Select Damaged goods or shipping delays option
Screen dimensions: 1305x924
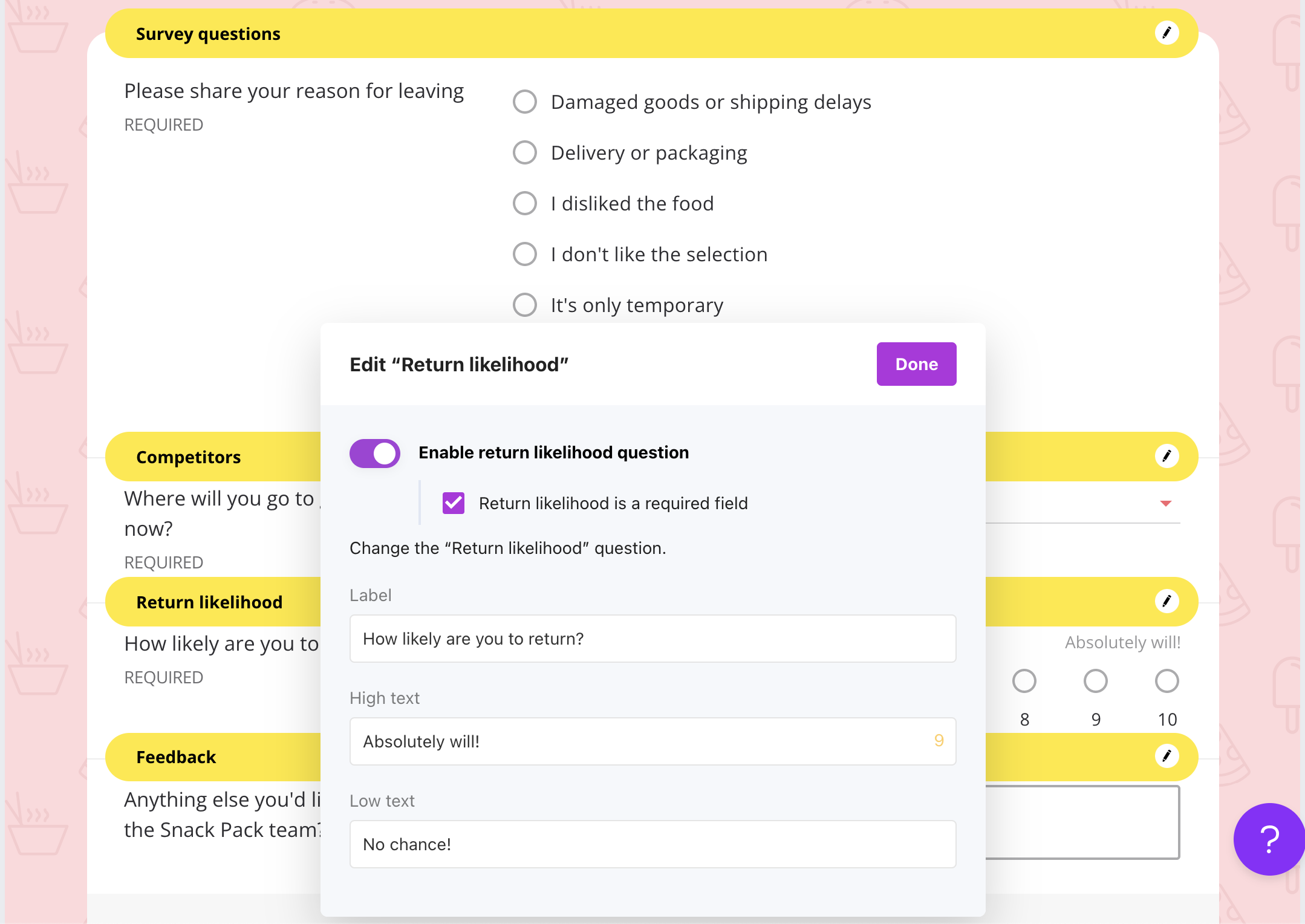525,102
